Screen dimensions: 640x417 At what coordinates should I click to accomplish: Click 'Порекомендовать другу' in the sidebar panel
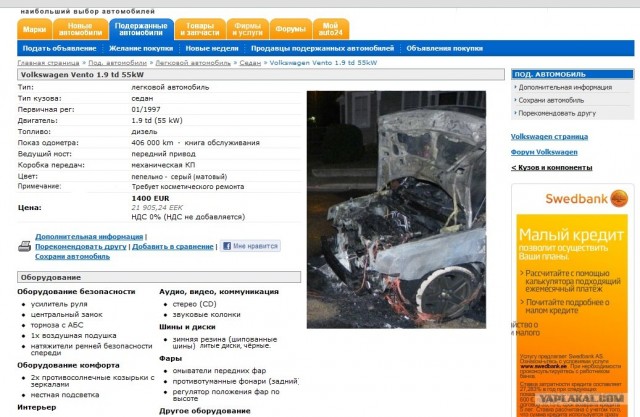tap(557, 113)
